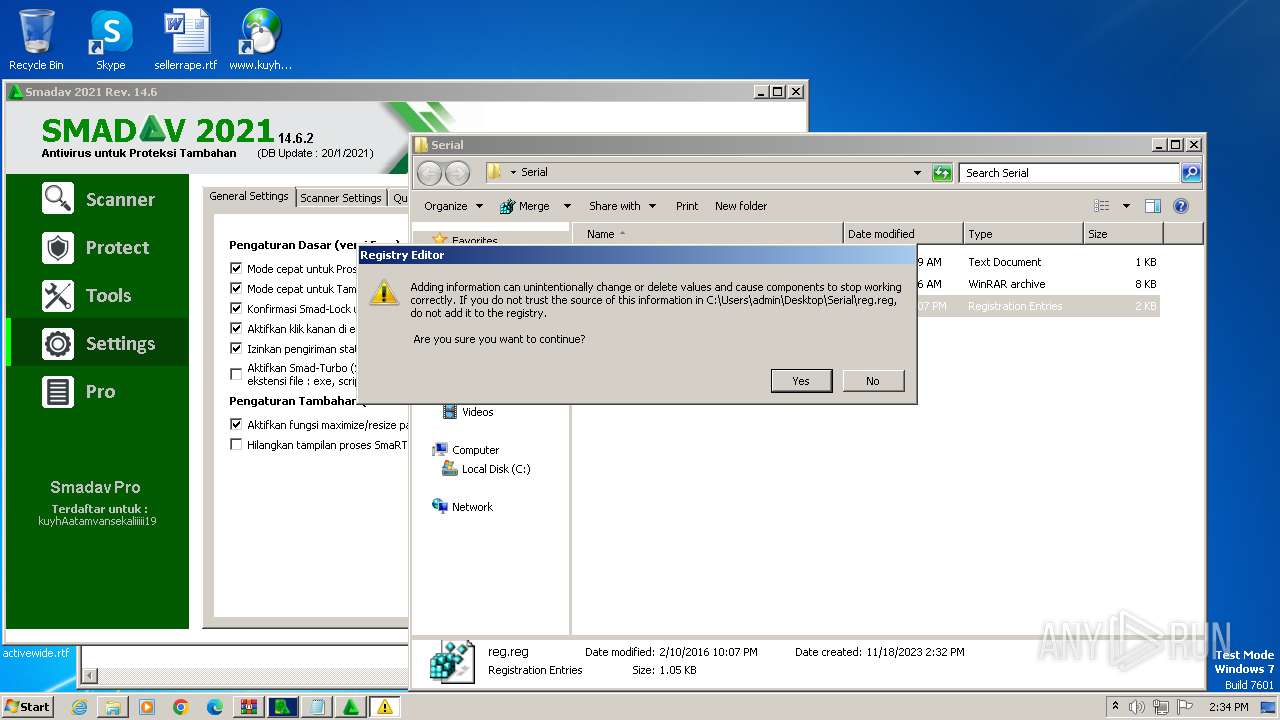Click the Serial breadcrumb dropdown arrow

tap(513, 173)
